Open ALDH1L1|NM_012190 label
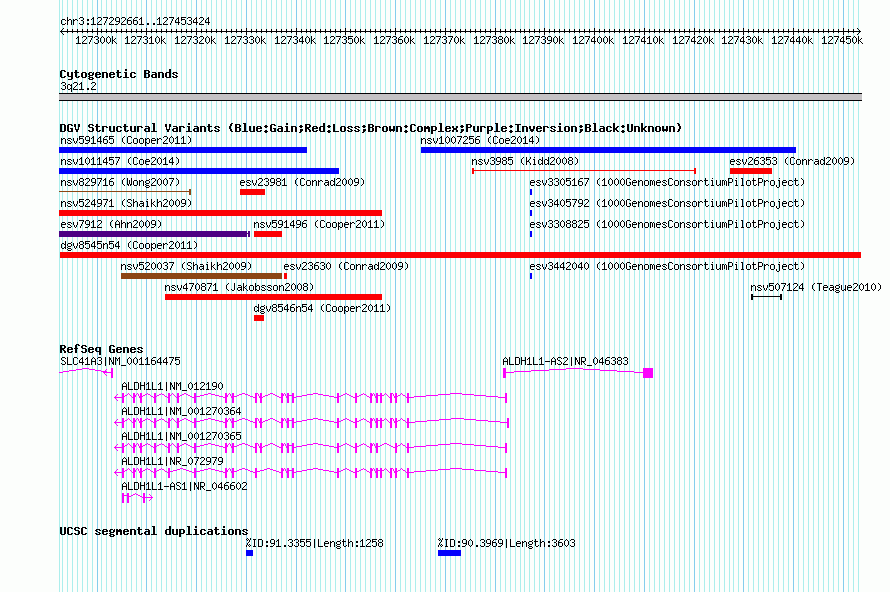 tap(172, 387)
